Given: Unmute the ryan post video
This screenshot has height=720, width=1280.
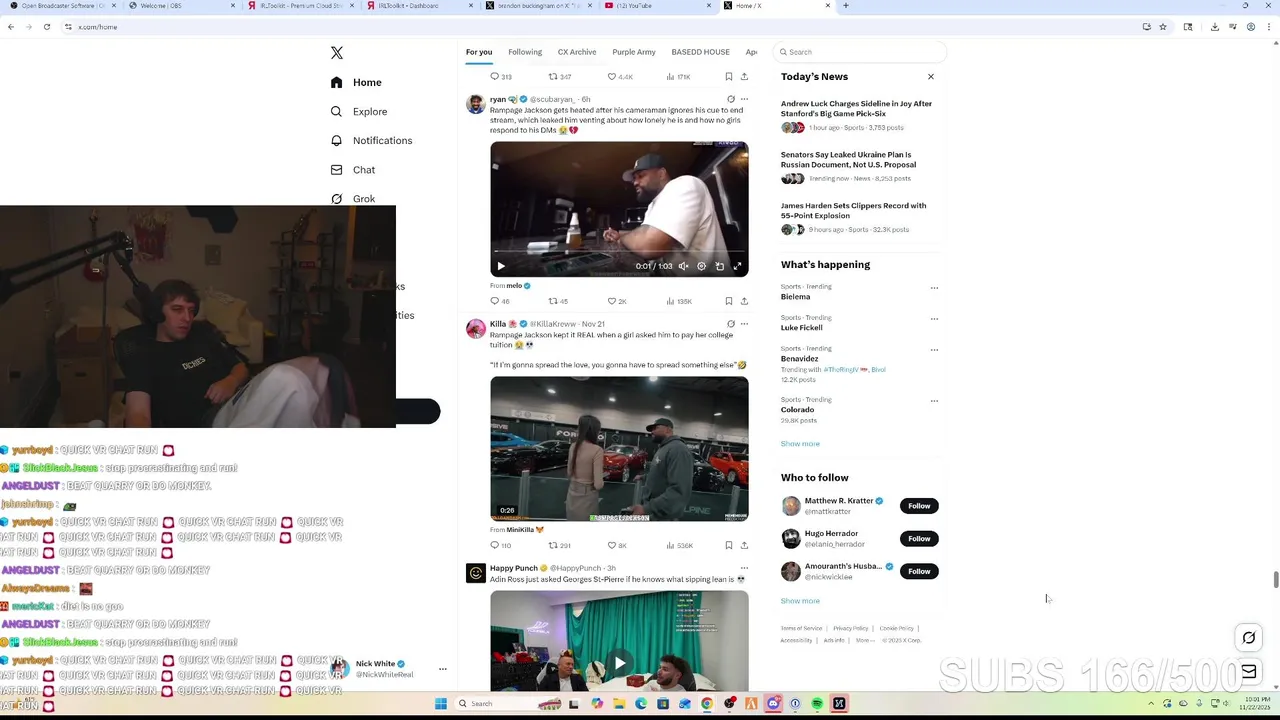Looking at the screenshot, I should click(683, 266).
